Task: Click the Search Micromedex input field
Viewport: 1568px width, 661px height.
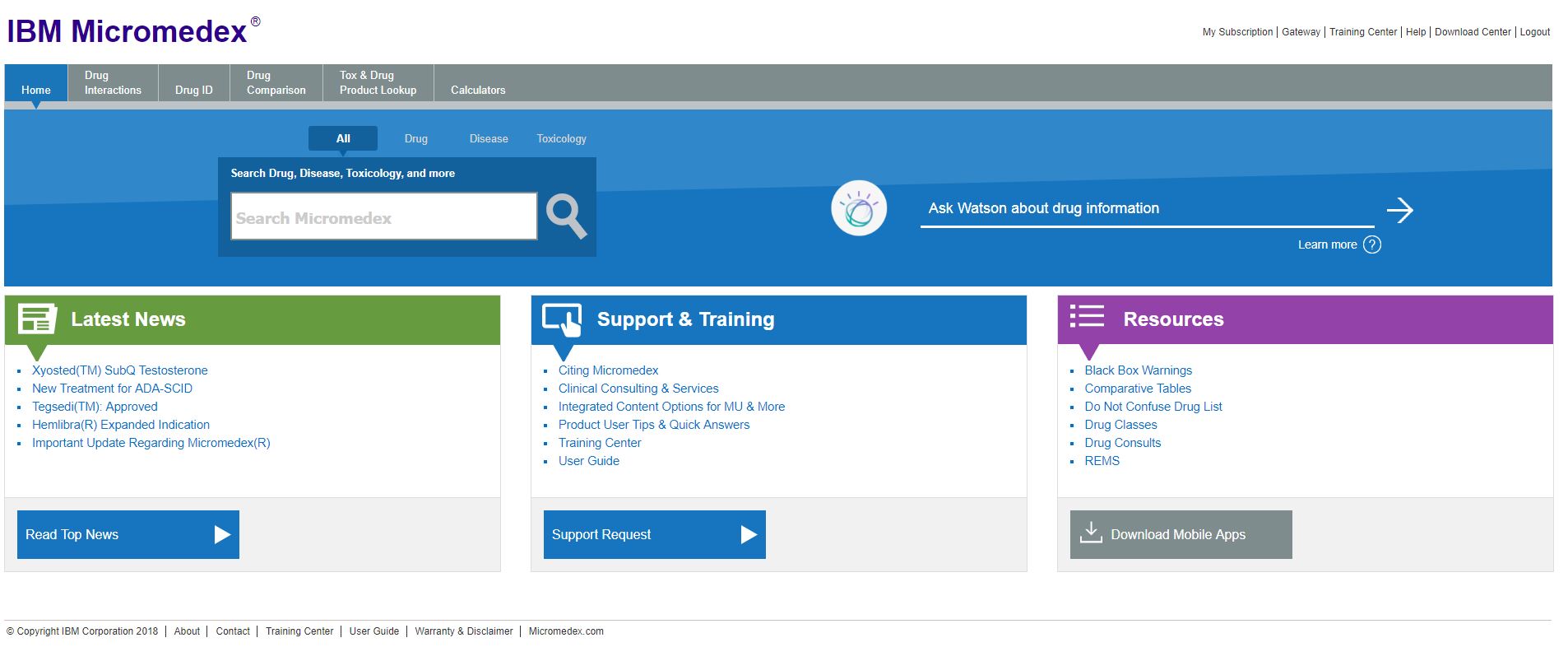Action: tap(384, 216)
